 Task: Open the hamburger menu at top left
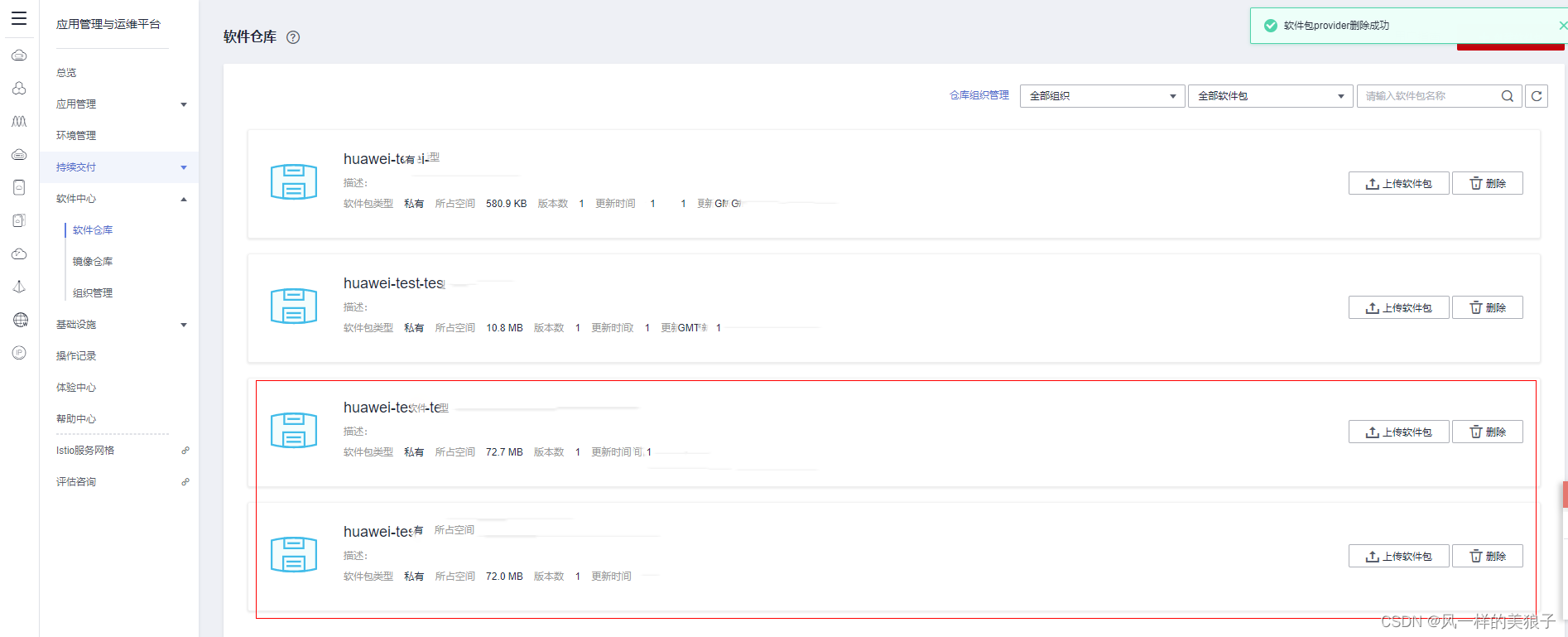[19, 18]
